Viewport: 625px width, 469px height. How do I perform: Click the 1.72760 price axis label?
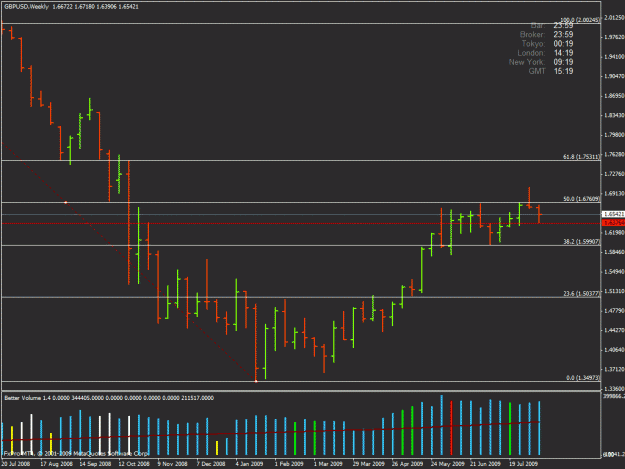click(614, 174)
